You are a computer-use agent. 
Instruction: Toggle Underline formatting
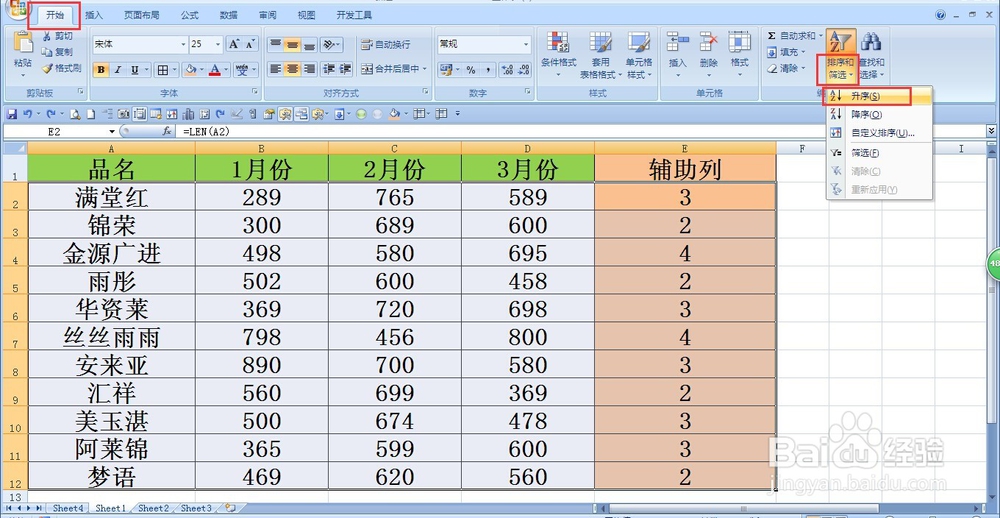tap(135, 70)
